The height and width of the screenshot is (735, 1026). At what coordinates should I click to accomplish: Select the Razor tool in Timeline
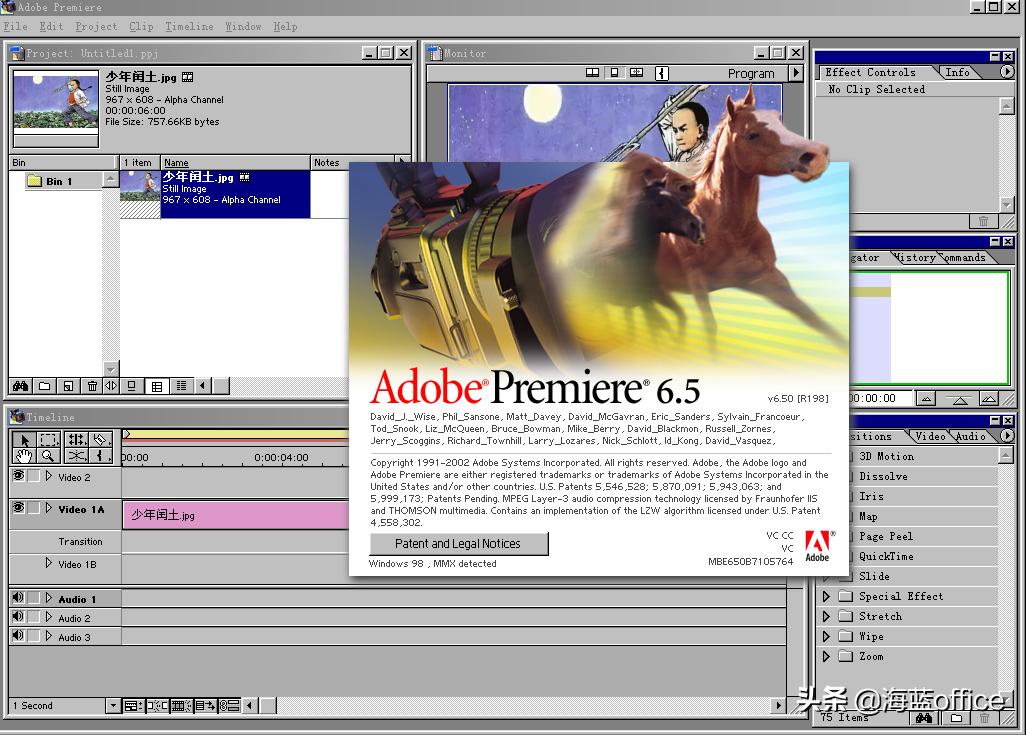coord(101,439)
